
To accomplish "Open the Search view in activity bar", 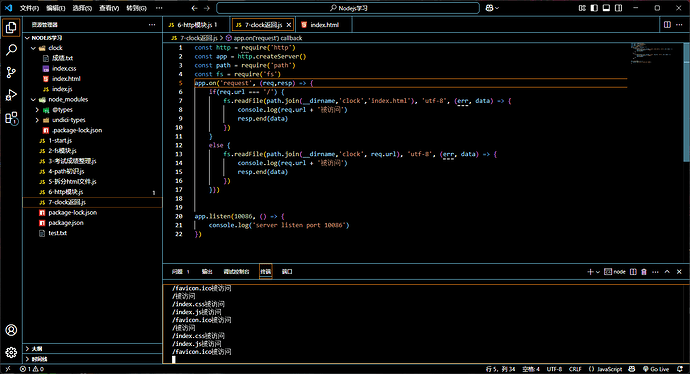I will click(11, 50).
